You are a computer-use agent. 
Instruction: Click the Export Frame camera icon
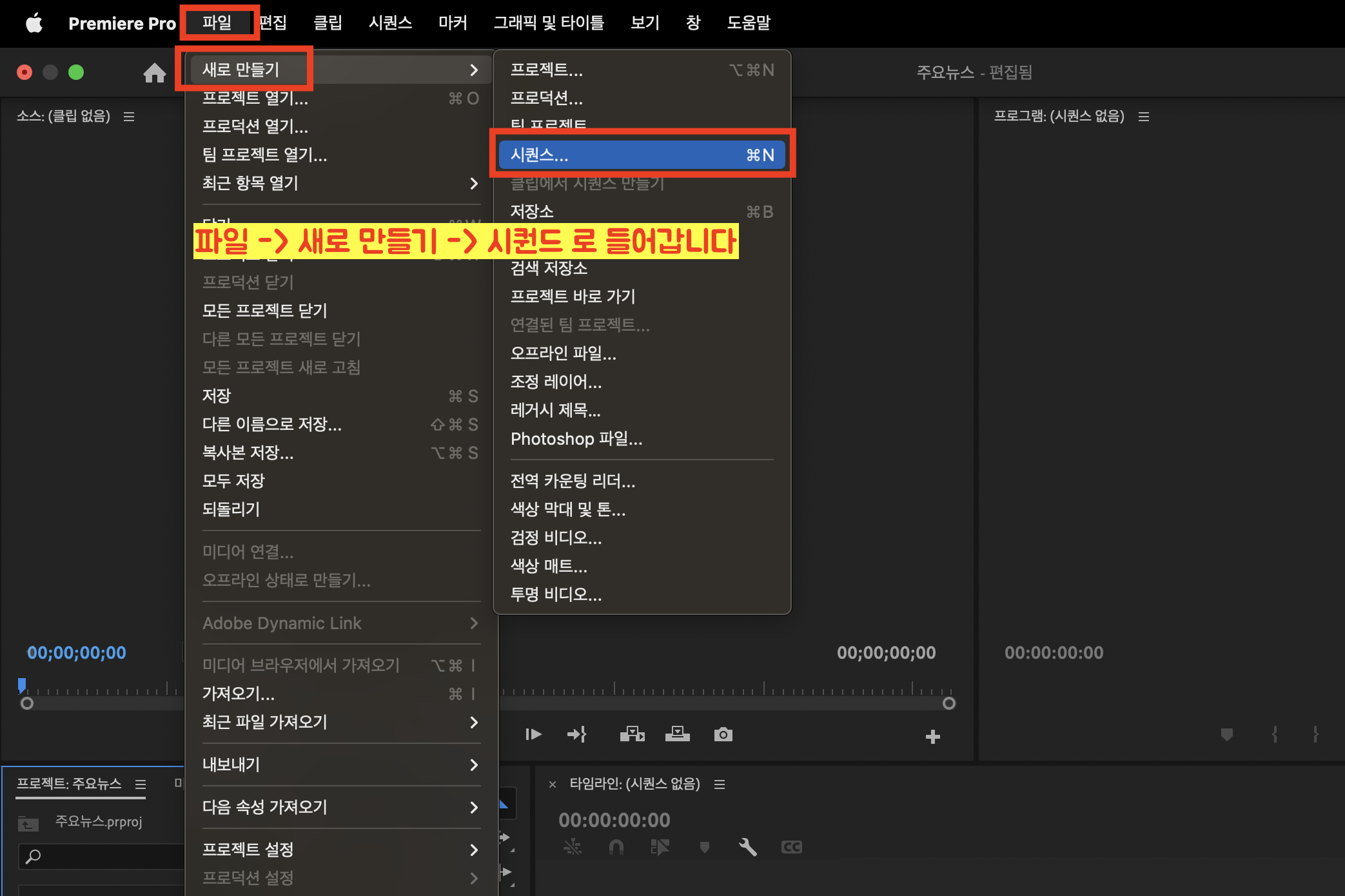point(723,735)
